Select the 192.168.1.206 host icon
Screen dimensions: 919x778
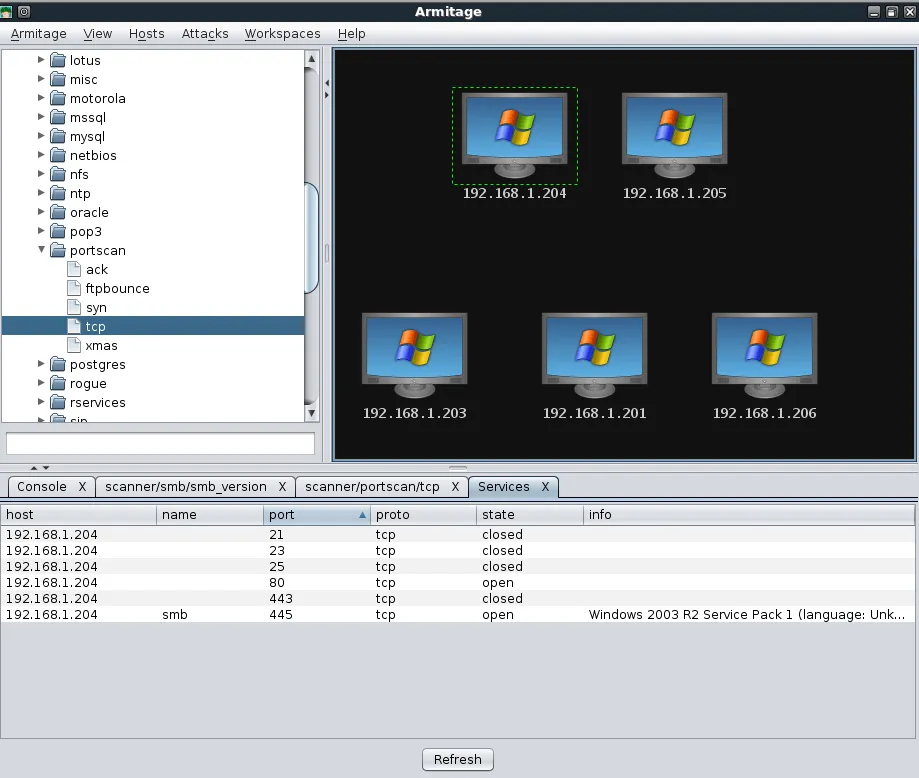coord(764,353)
